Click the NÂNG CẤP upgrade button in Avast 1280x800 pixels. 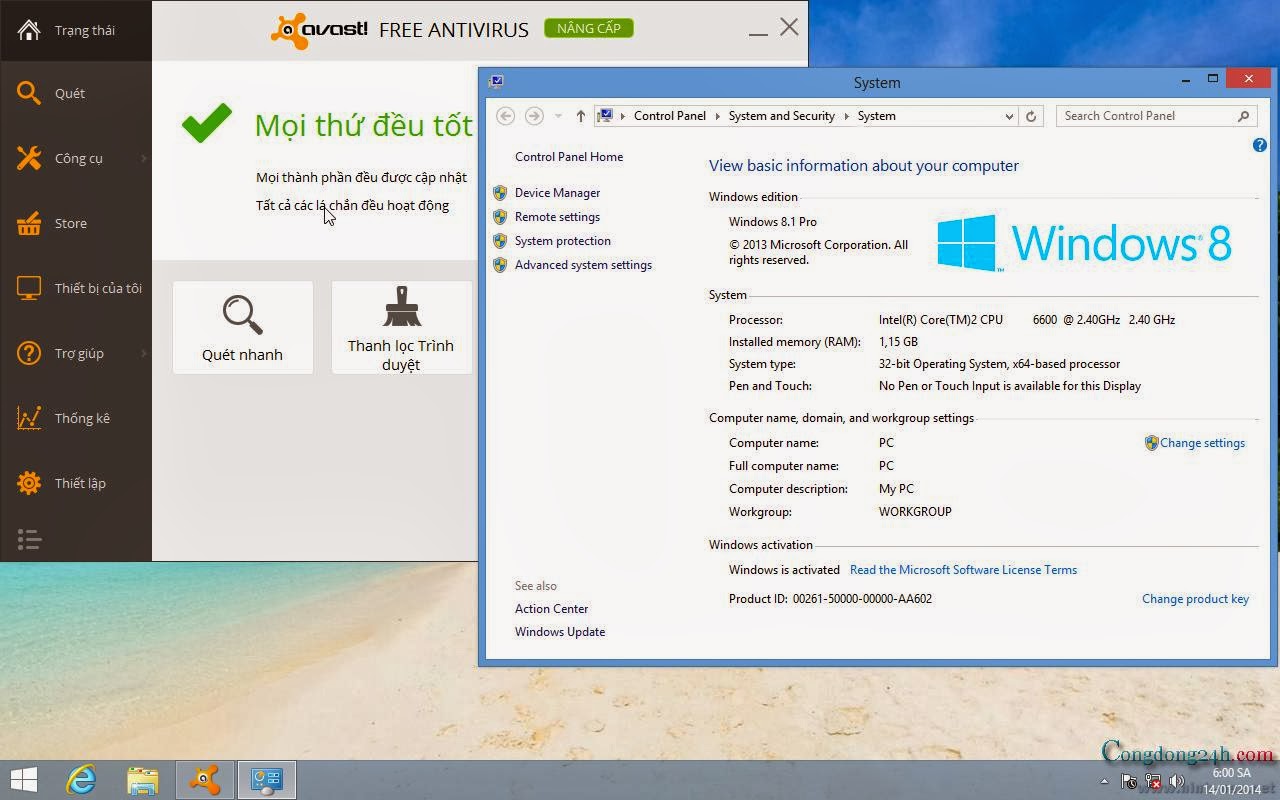[589, 28]
